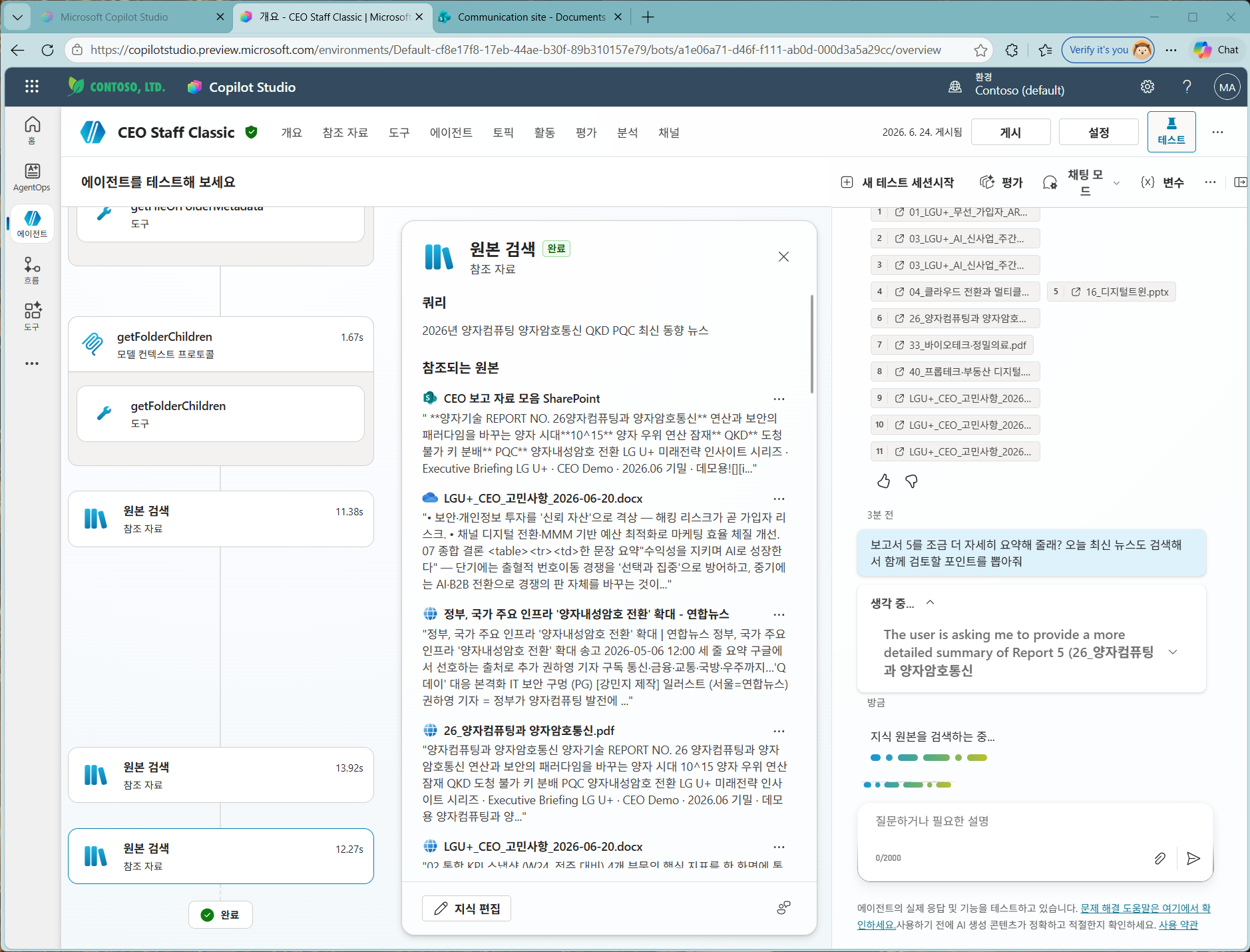Open the MA account avatar
Image resolution: width=1250 pixels, height=952 pixels.
pyautogui.click(x=1227, y=87)
